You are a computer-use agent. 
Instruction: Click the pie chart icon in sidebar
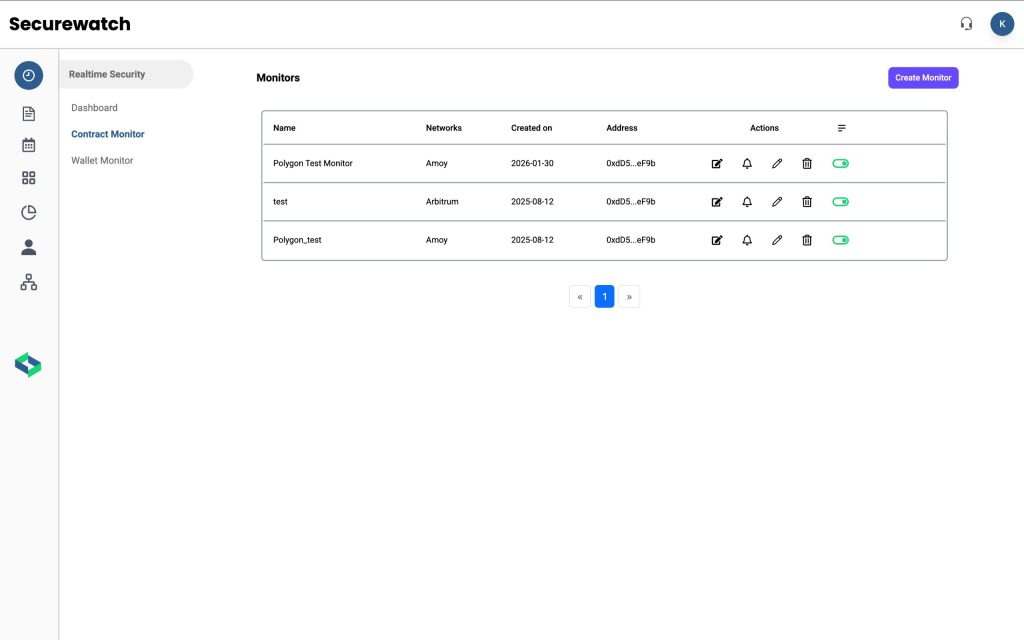pyautogui.click(x=29, y=212)
